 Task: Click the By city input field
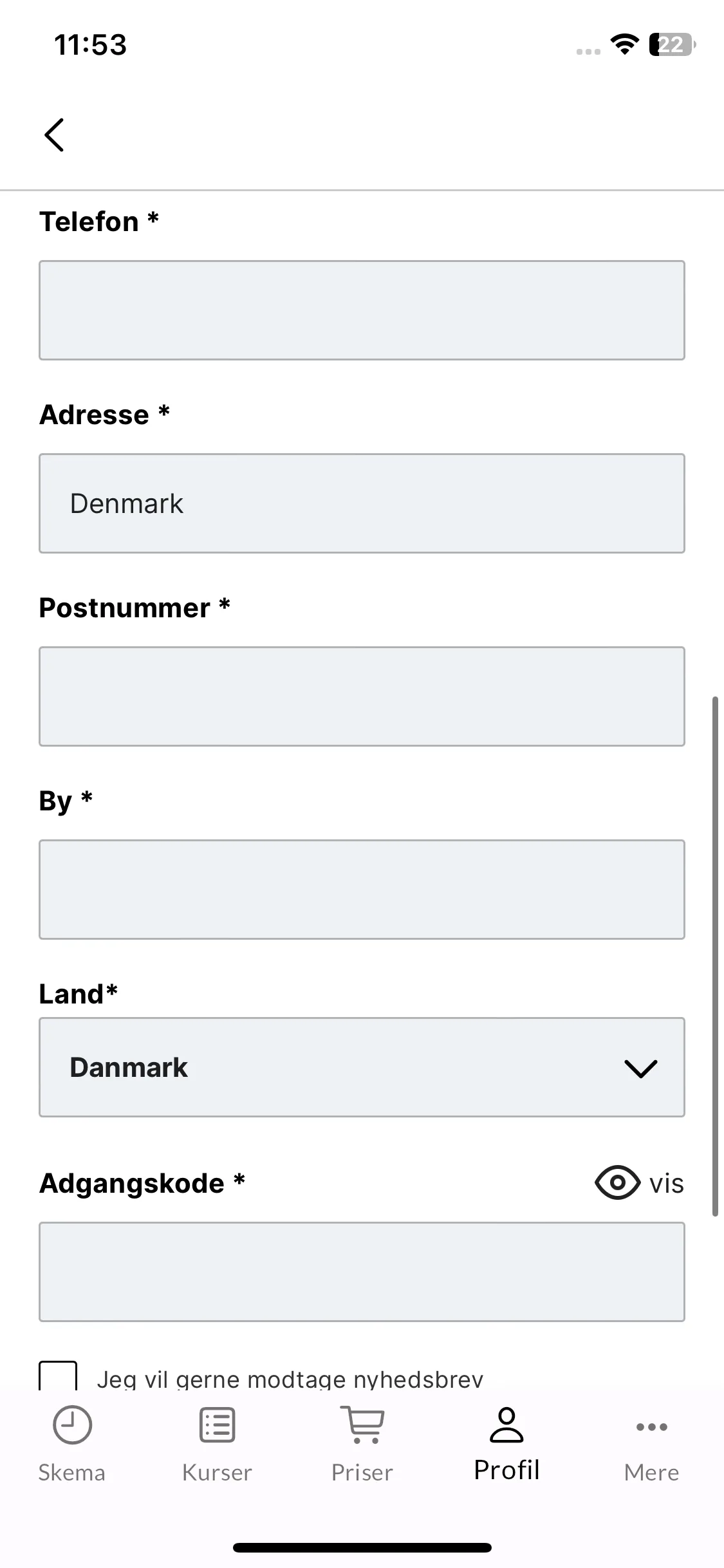coord(362,890)
